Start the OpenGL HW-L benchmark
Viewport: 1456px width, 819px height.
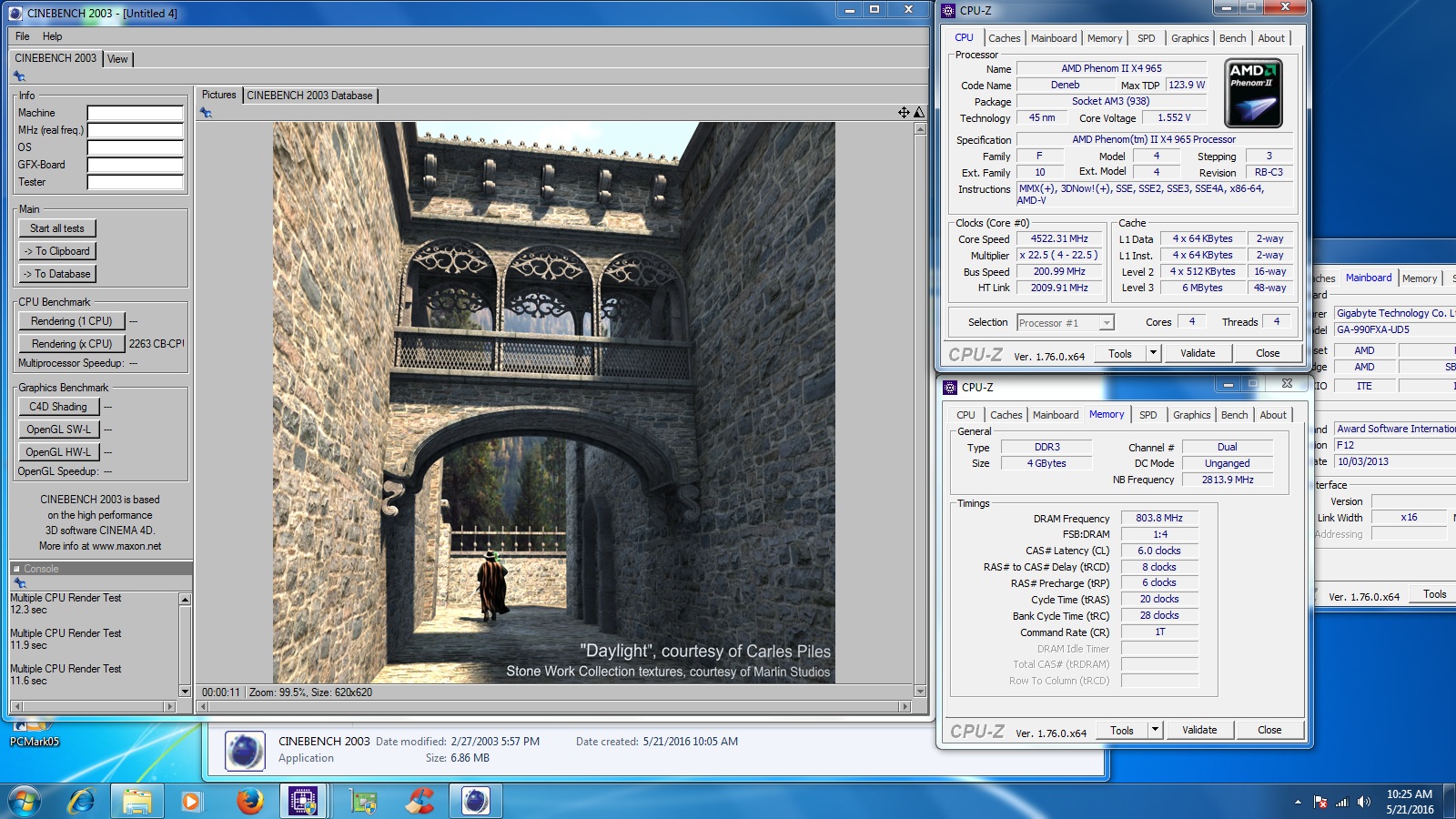click(x=58, y=452)
